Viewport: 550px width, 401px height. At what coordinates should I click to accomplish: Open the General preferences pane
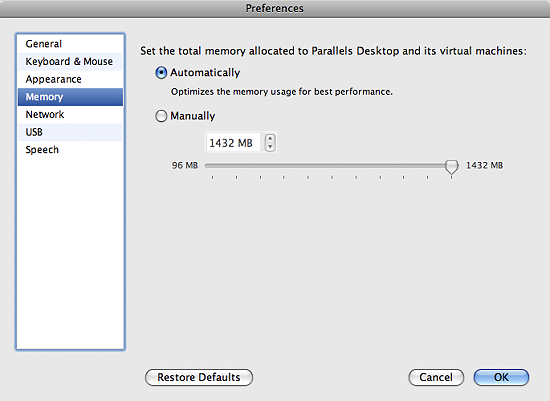70,44
